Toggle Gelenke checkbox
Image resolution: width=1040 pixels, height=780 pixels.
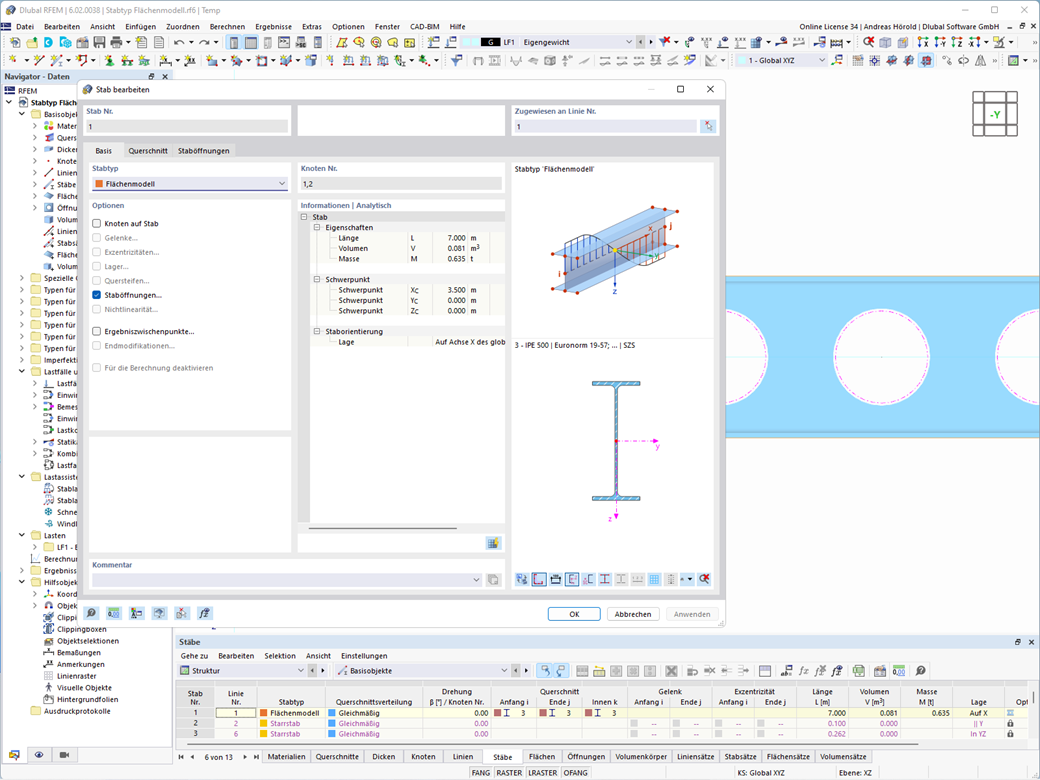[97, 237]
